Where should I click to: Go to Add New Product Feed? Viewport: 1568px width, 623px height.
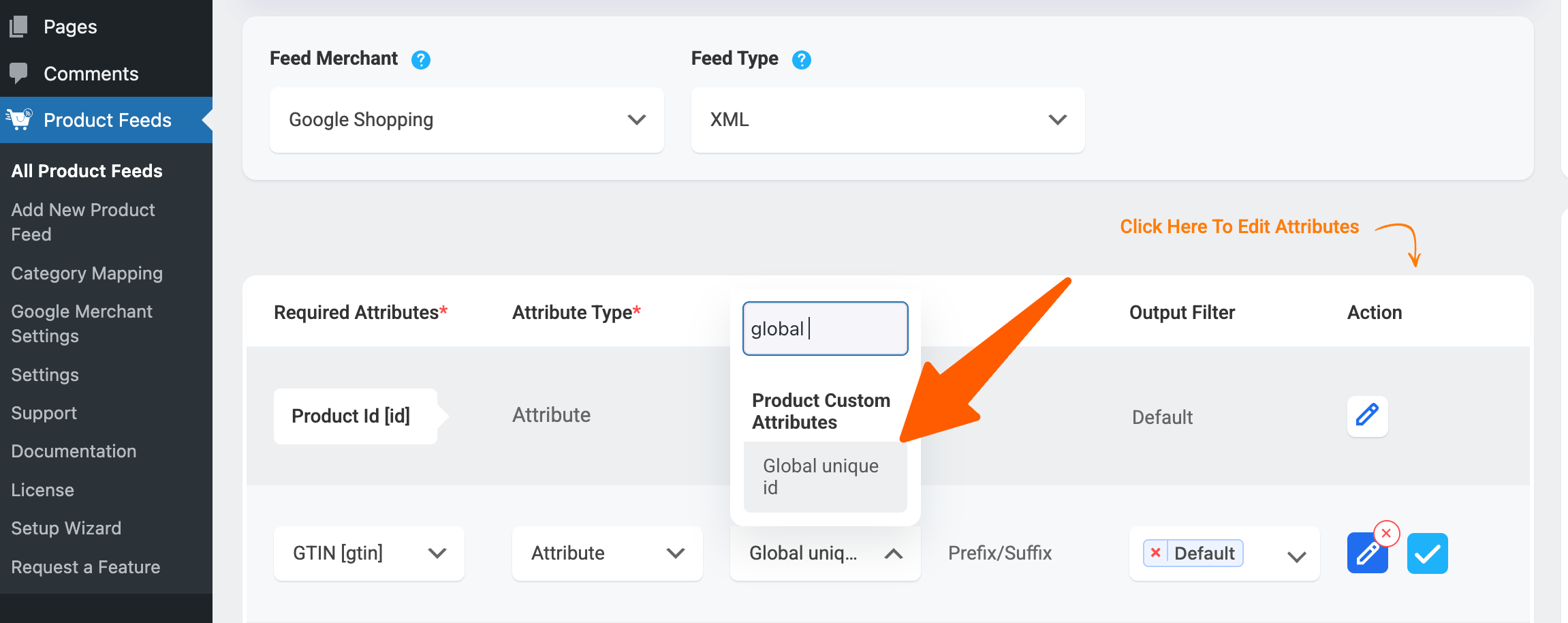(82, 222)
